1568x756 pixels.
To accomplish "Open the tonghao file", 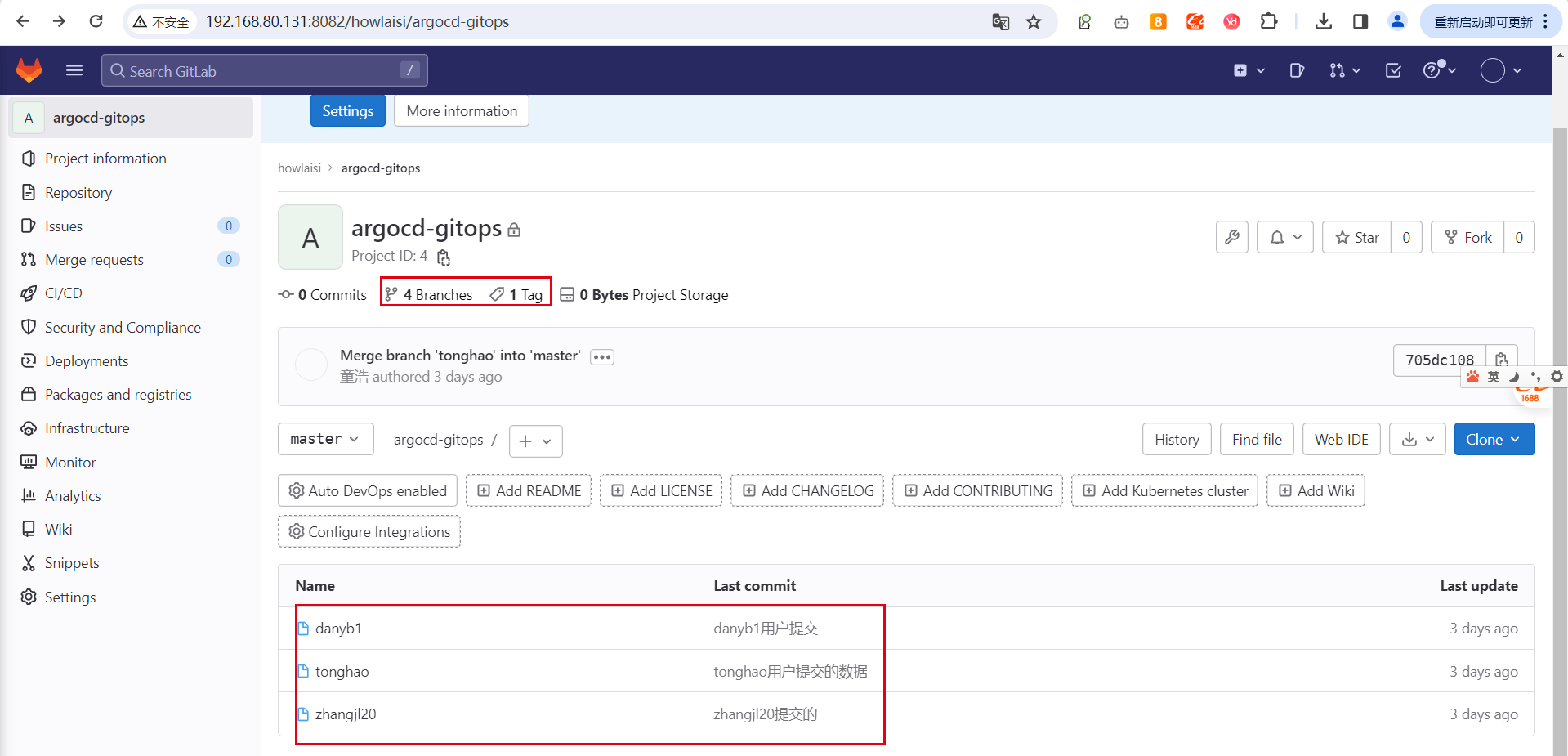I will pyautogui.click(x=342, y=671).
